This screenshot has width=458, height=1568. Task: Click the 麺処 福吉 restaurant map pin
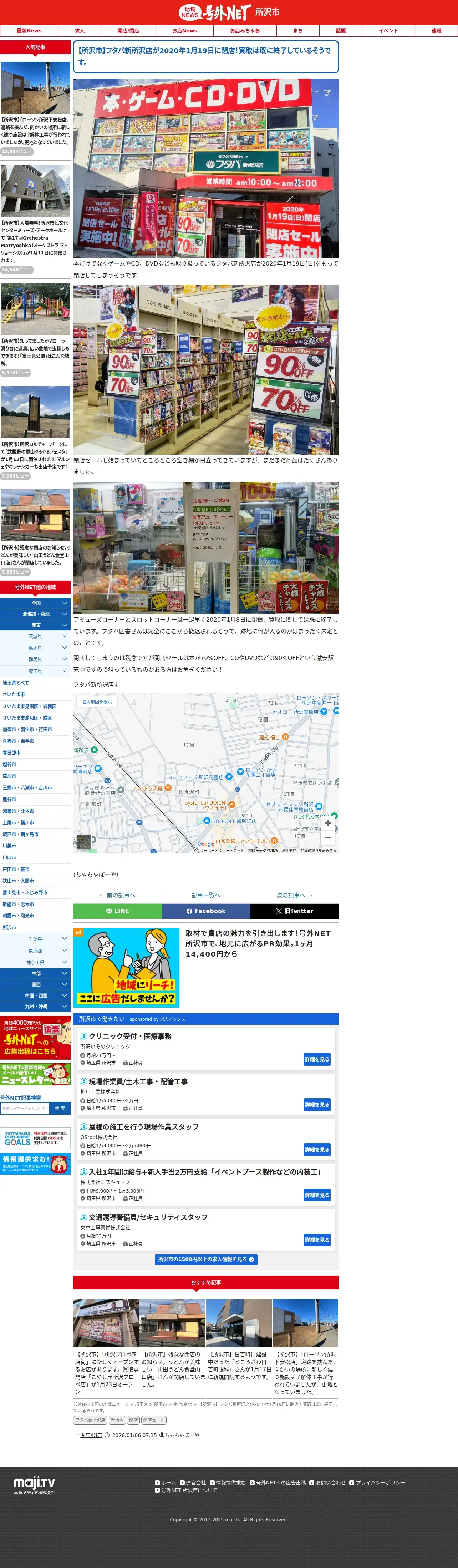(x=285, y=736)
